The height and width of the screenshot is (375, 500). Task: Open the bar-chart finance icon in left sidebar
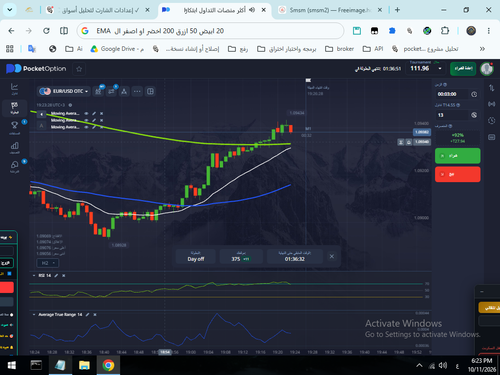tap(14, 147)
